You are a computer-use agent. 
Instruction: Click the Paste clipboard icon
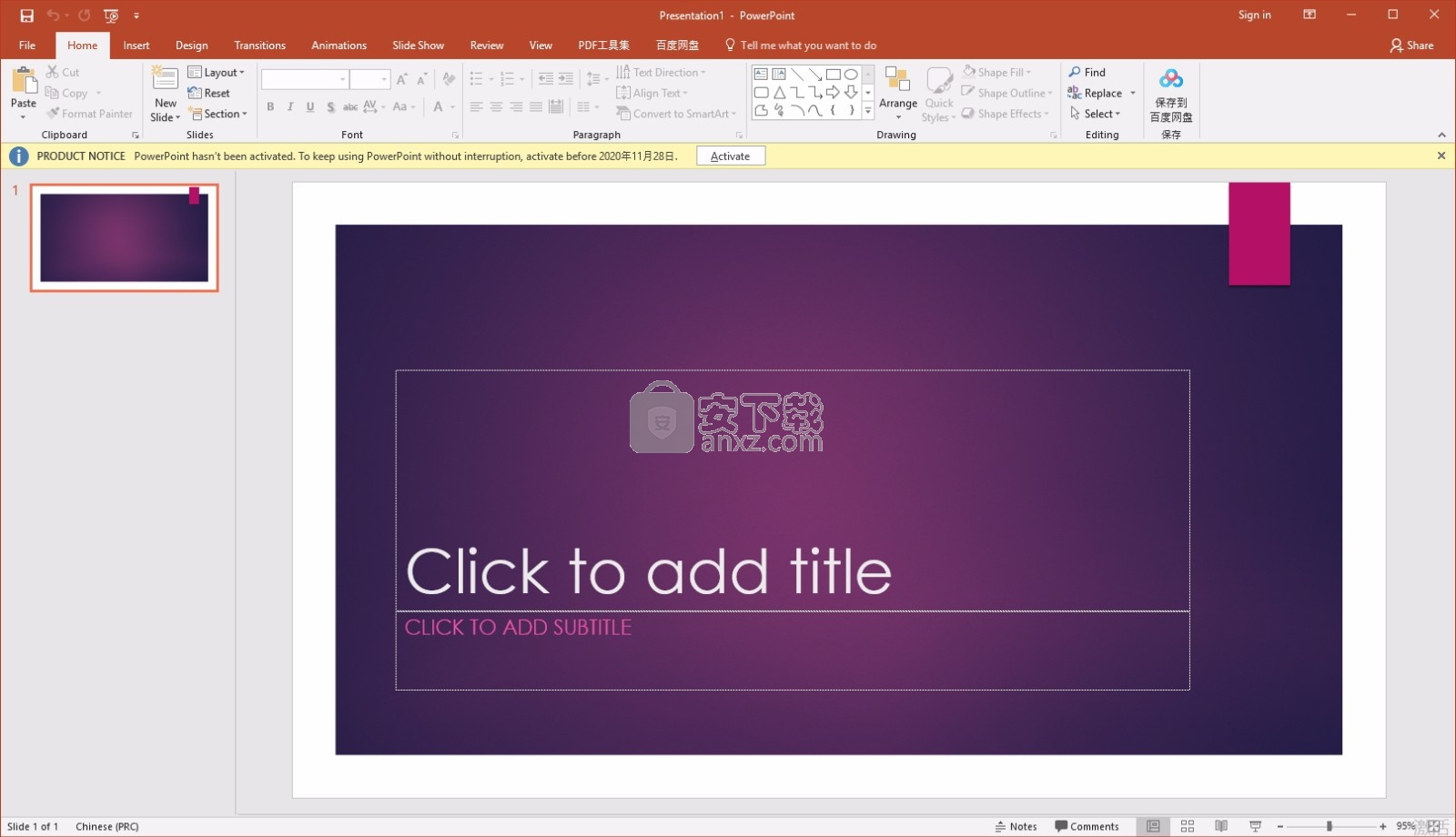[x=24, y=81]
